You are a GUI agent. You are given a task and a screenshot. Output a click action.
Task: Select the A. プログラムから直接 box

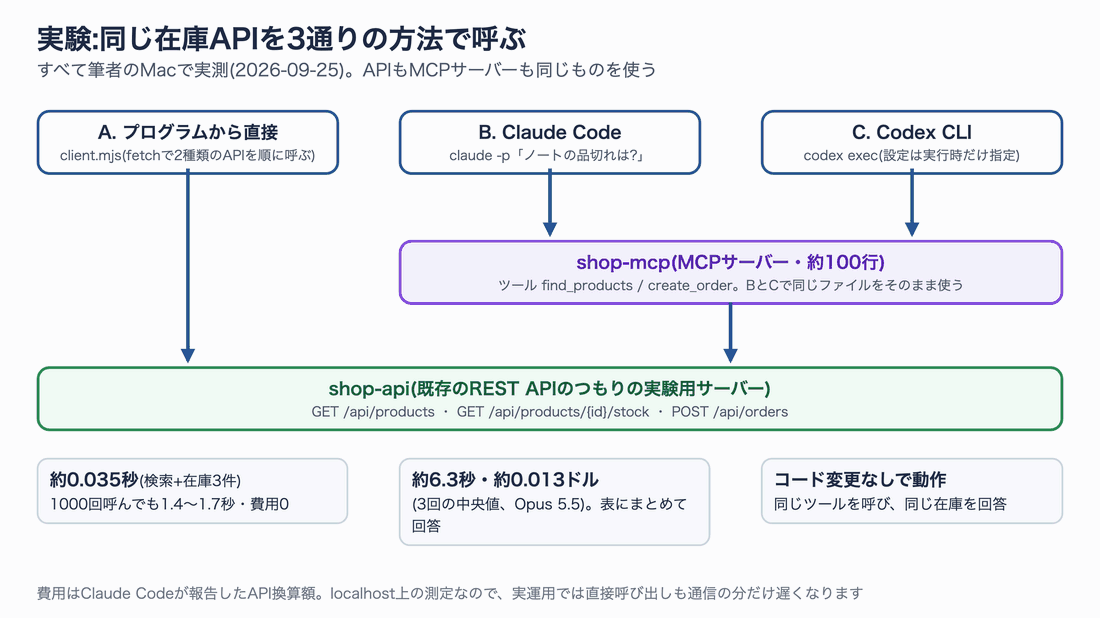click(x=188, y=142)
